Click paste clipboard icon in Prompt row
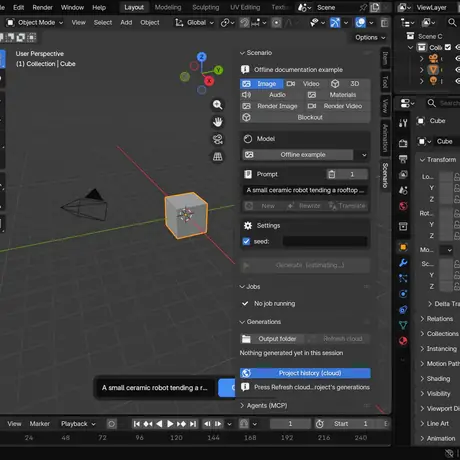The width and height of the screenshot is (460, 460). click(x=332, y=174)
